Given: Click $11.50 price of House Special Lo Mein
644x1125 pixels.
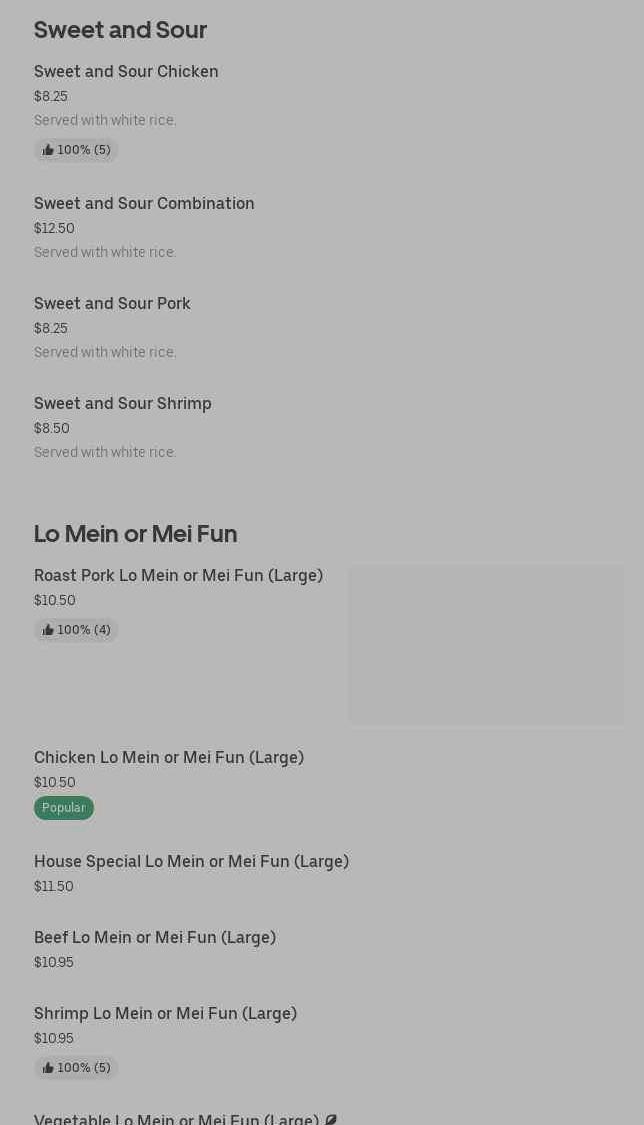Looking at the screenshot, I should click(54, 886).
